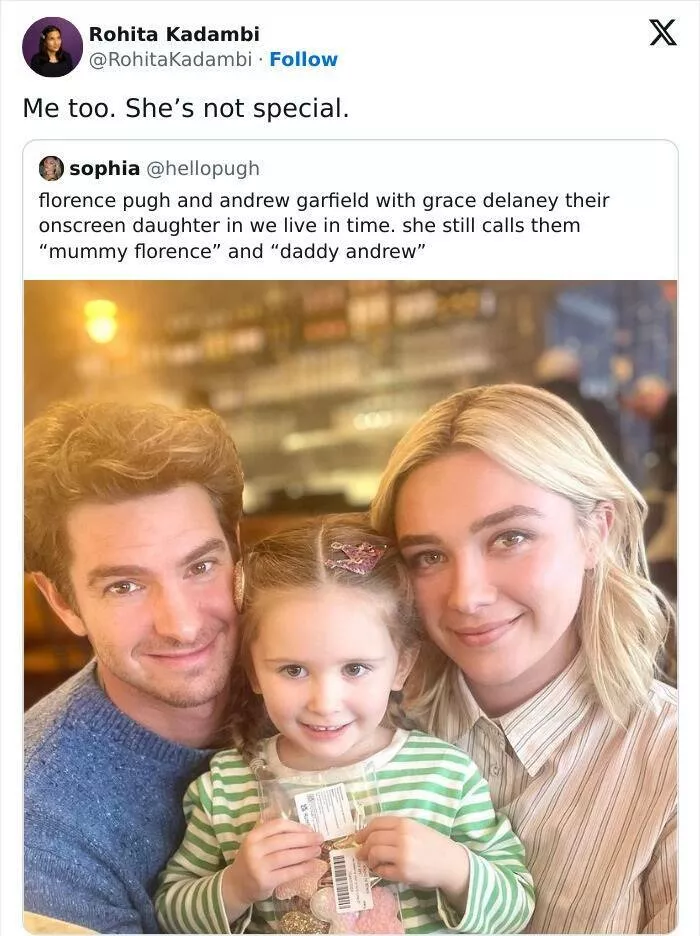700x936 pixels.
Task: Open the Rohita Kadambi display name
Action: [174, 34]
